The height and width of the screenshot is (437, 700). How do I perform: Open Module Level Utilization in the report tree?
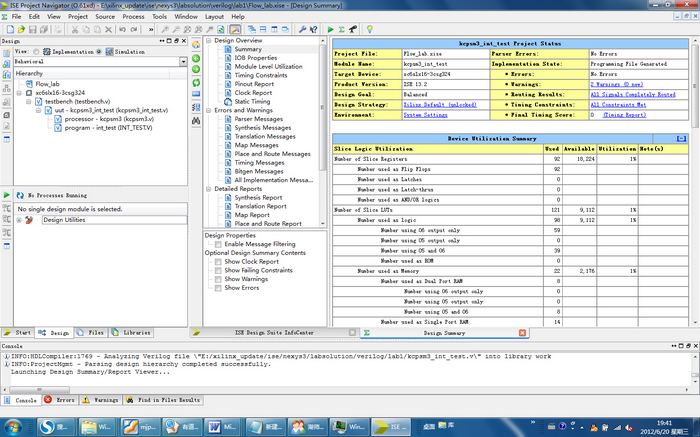[268, 67]
